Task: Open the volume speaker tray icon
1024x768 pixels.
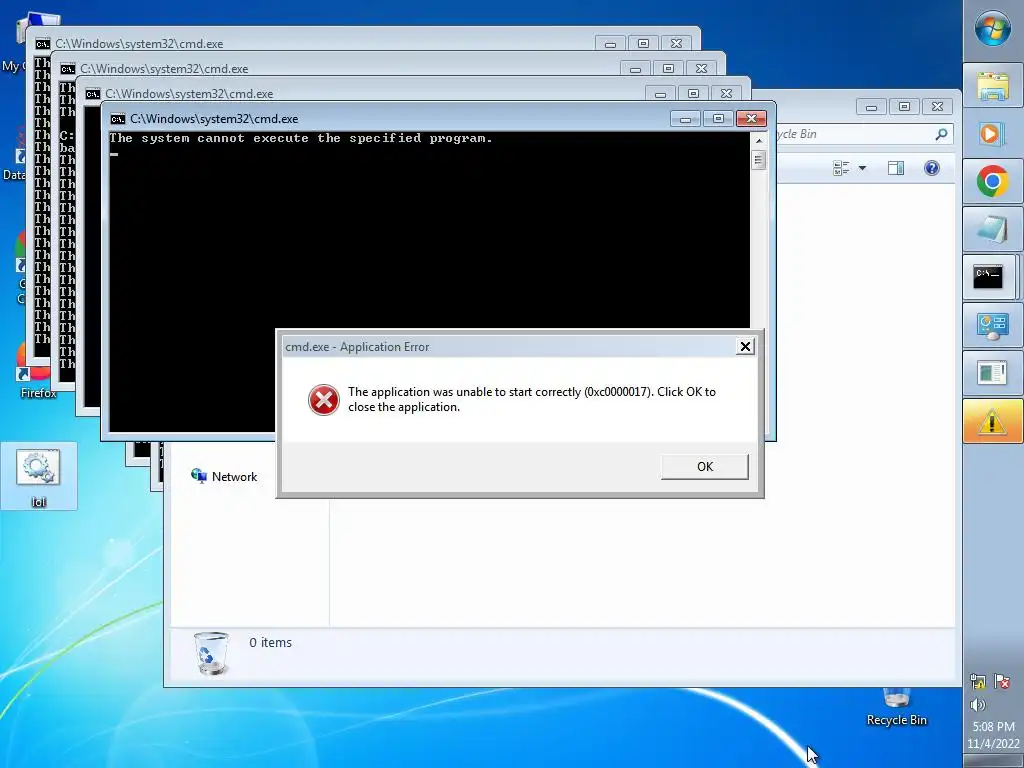Action: (x=978, y=705)
